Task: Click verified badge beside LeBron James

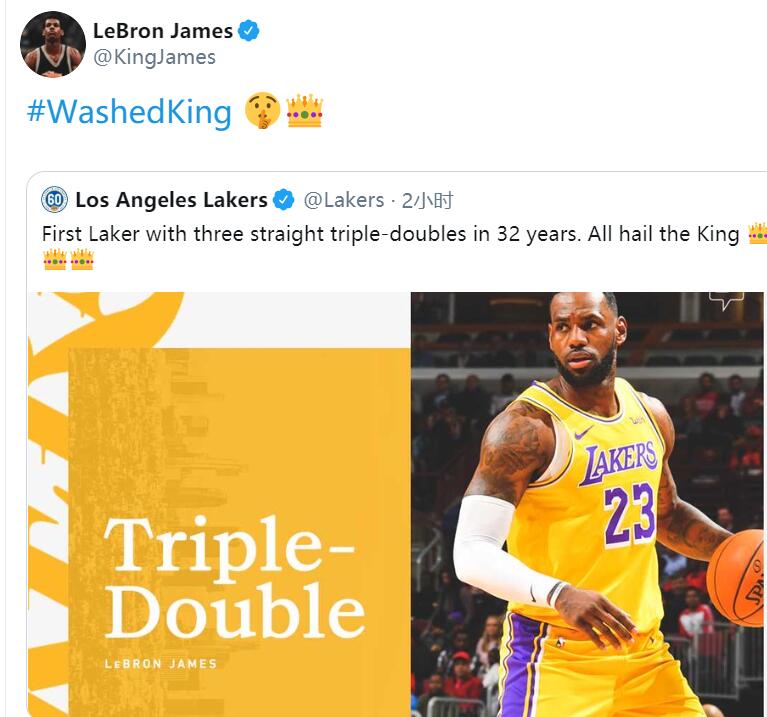Action: tap(248, 31)
